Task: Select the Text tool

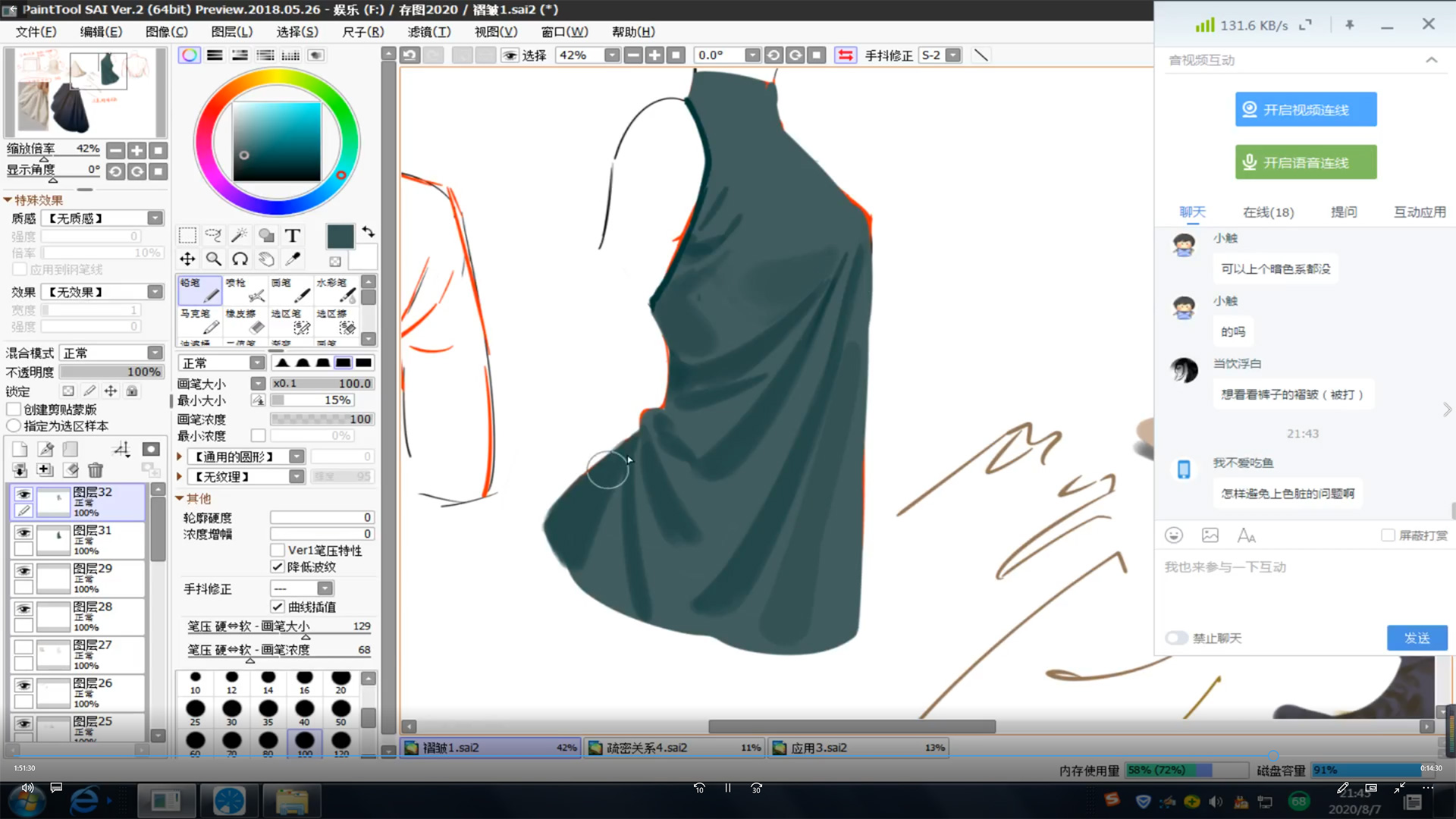Action: pyautogui.click(x=293, y=235)
